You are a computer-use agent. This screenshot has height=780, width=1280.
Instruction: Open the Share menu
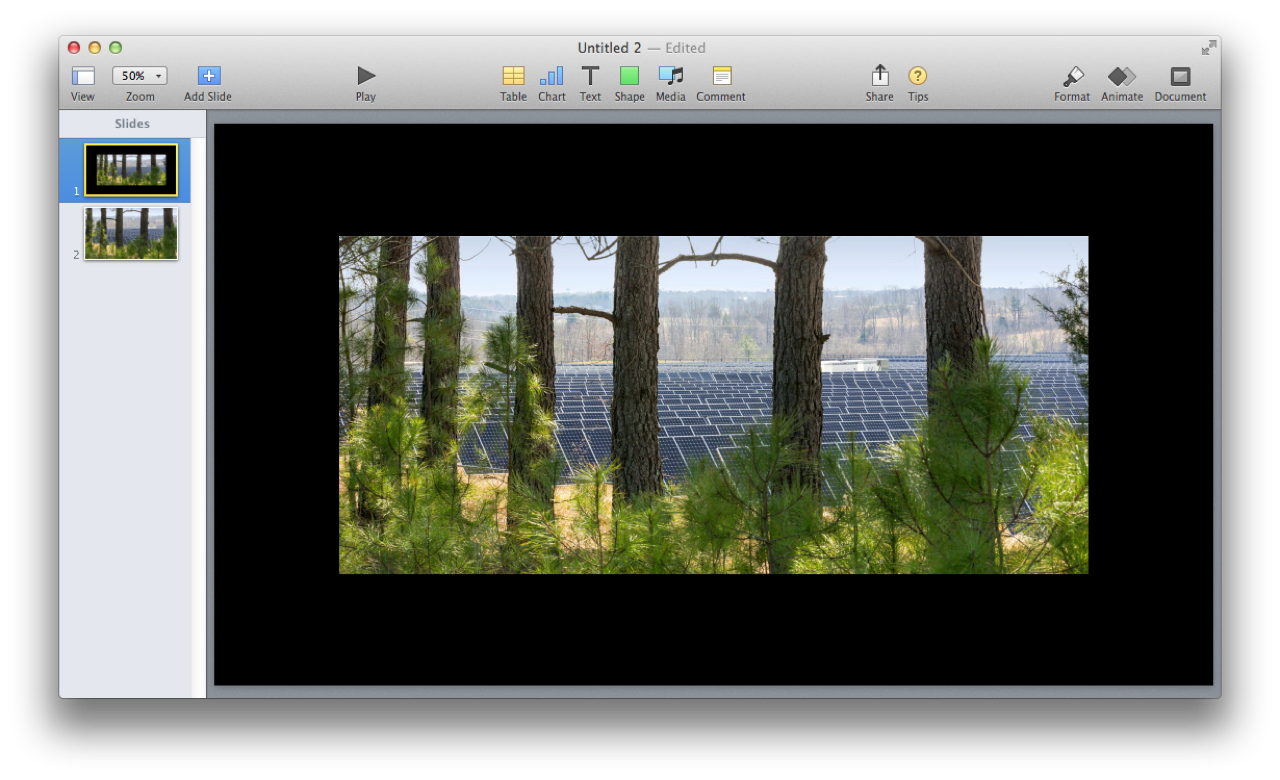point(879,76)
